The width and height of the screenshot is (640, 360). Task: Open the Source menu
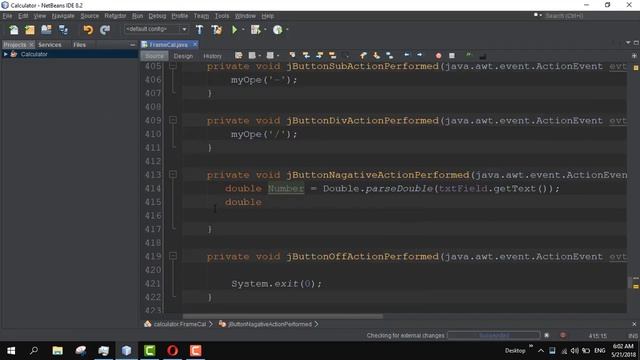tap(89, 16)
